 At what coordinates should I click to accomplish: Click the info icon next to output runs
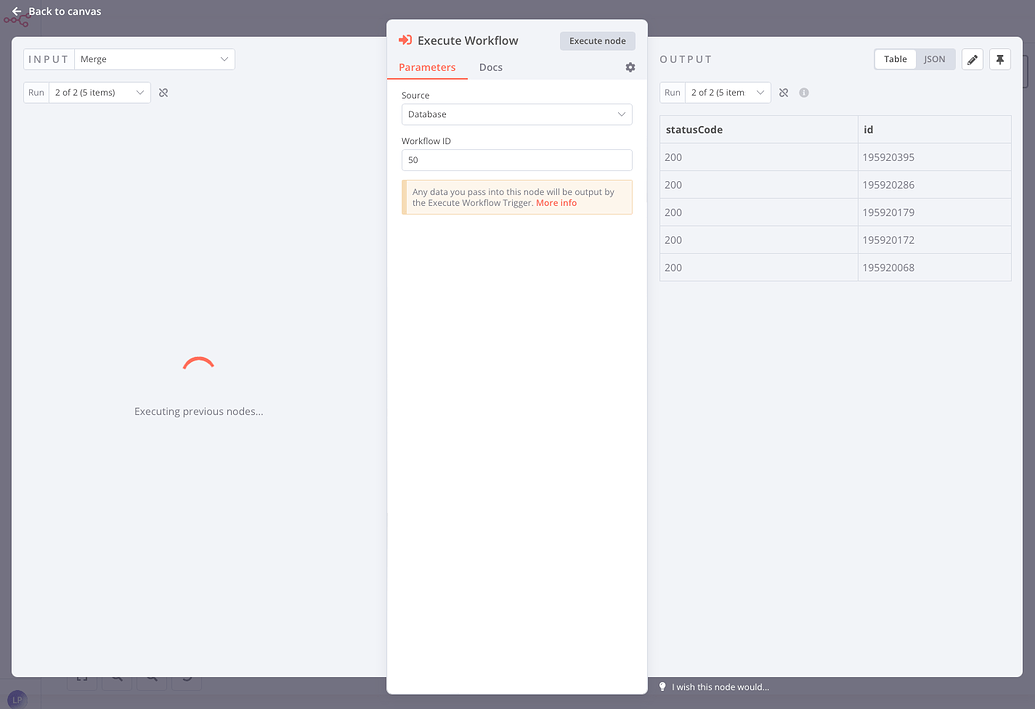coord(804,92)
